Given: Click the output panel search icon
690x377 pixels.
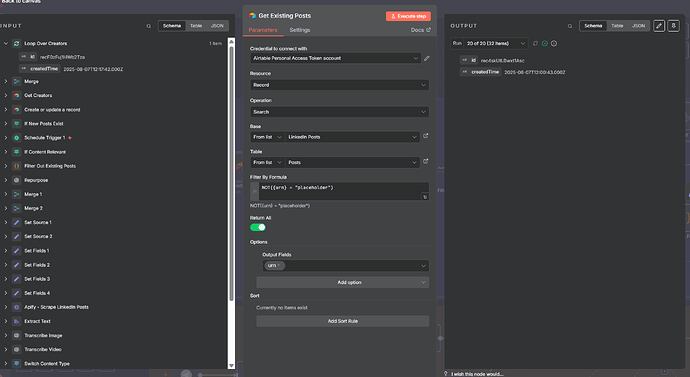Looking at the screenshot, I should pyautogui.click(x=570, y=26).
